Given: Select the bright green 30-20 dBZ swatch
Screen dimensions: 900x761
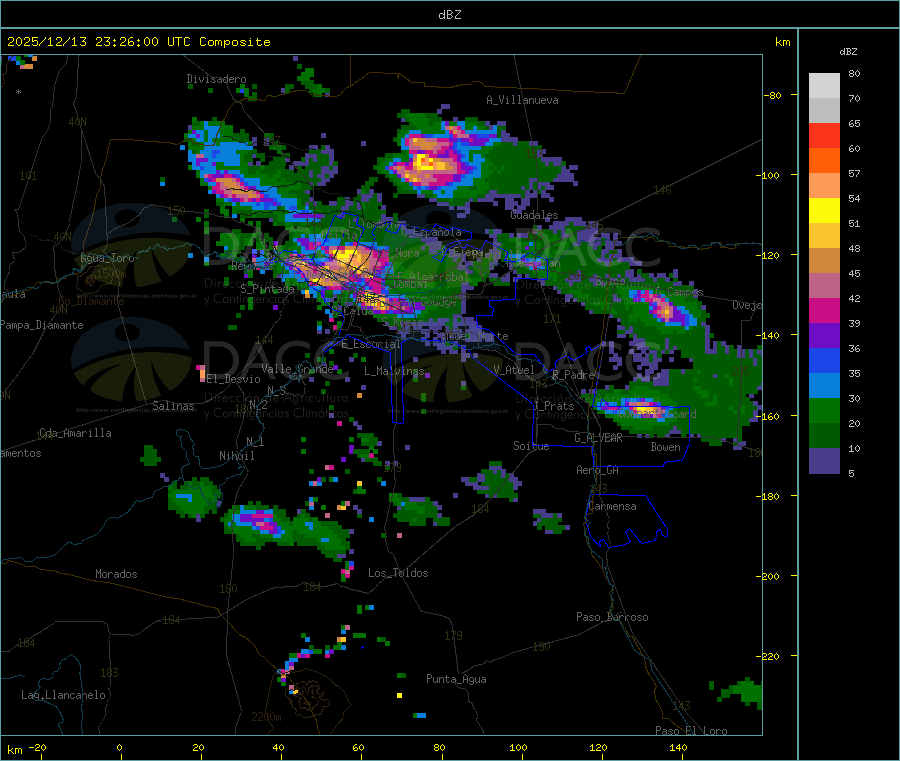Looking at the screenshot, I should pos(824,410).
